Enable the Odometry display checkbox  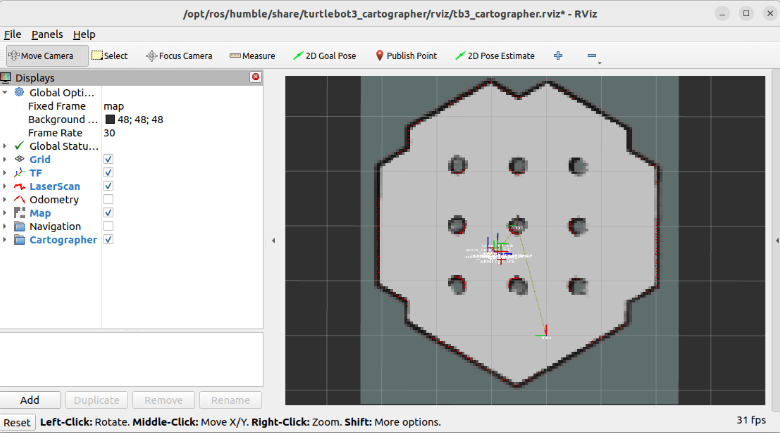pyautogui.click(x=108, y=200)
